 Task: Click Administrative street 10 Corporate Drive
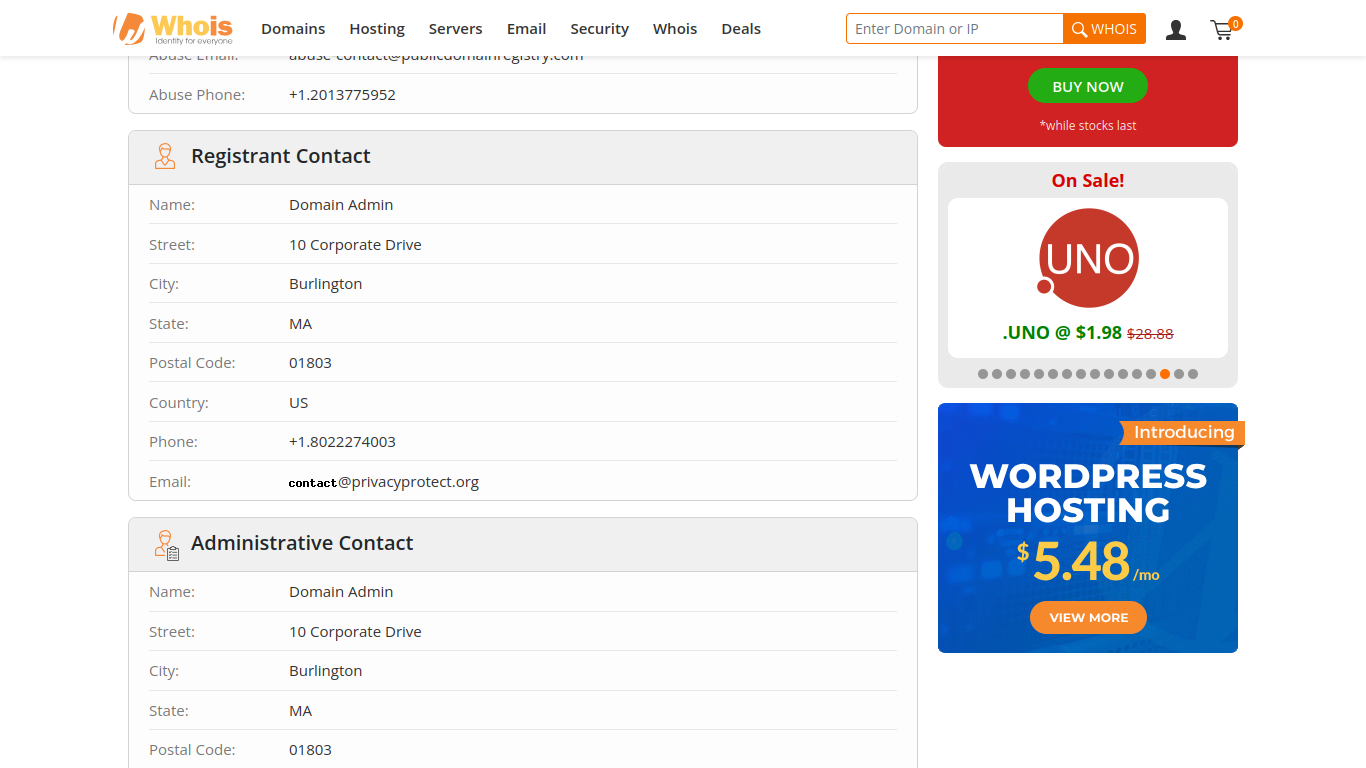coord(355,632)
